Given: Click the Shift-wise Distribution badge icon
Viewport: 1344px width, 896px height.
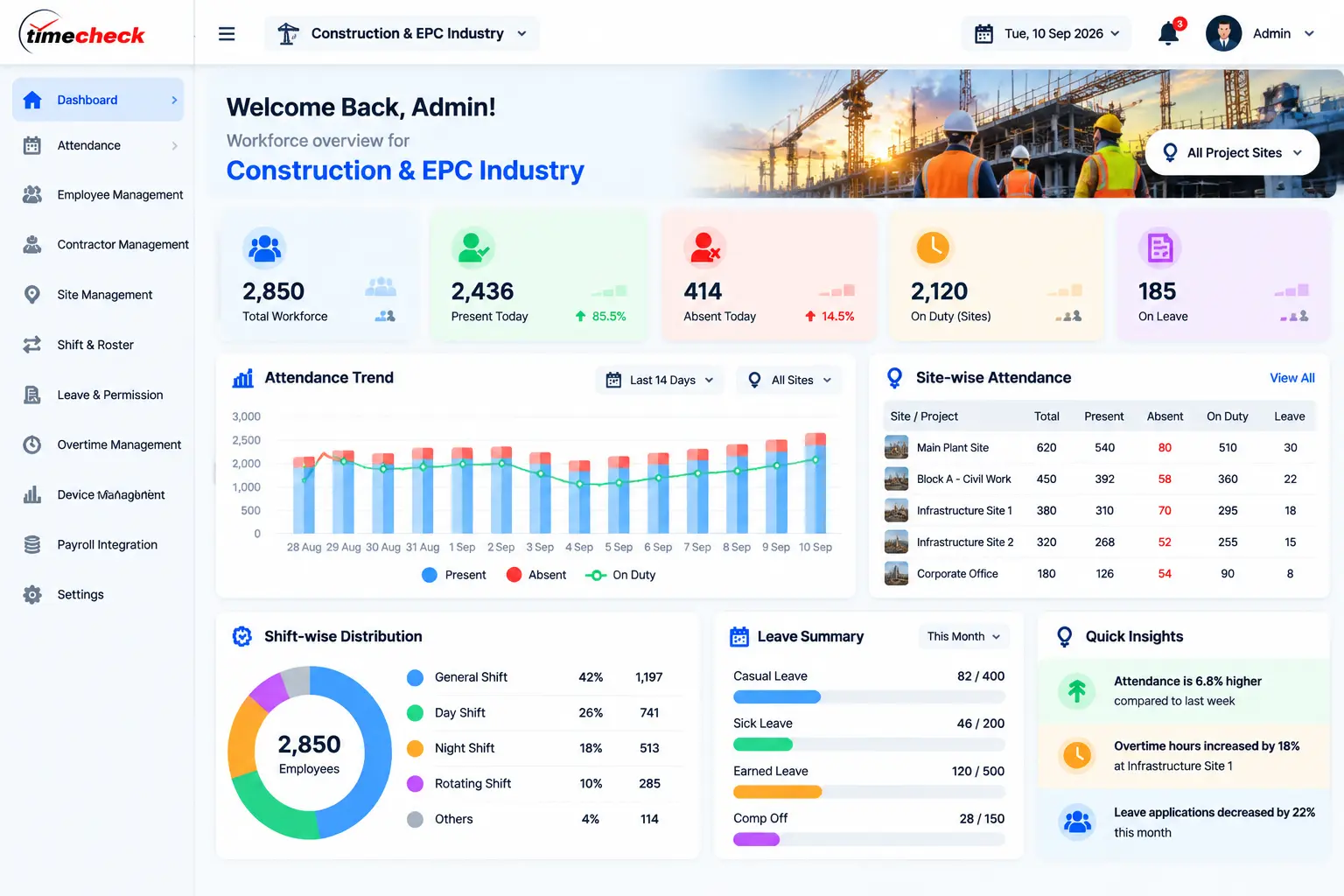Looking at the screenshot, I should tap(242, 636).
